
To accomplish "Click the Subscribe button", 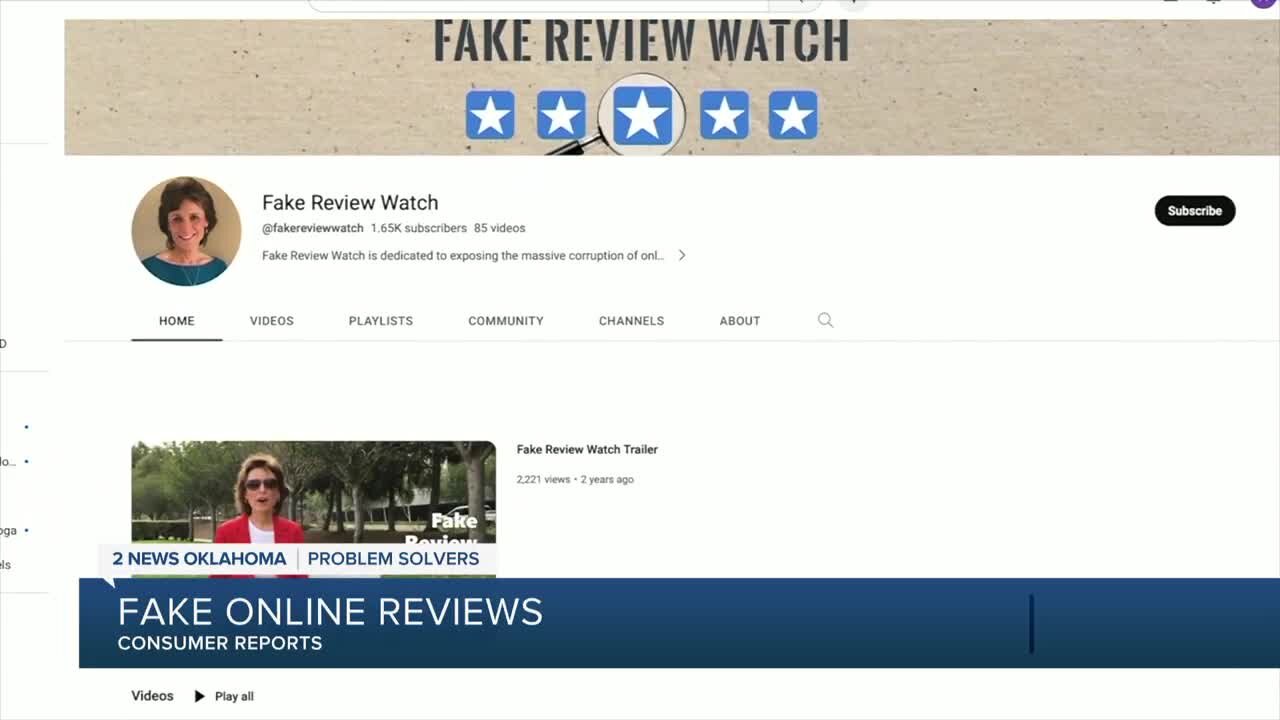I will (1195, 210).
